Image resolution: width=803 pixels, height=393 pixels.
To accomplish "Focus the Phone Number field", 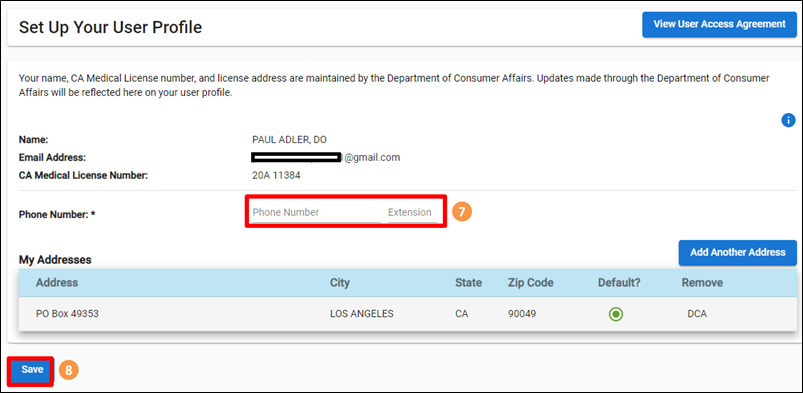I will point(316,212).
